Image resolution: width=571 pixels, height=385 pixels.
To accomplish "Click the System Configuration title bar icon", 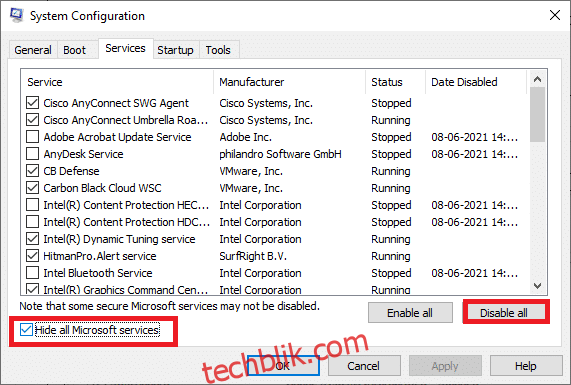I will (x=16, y=16).
